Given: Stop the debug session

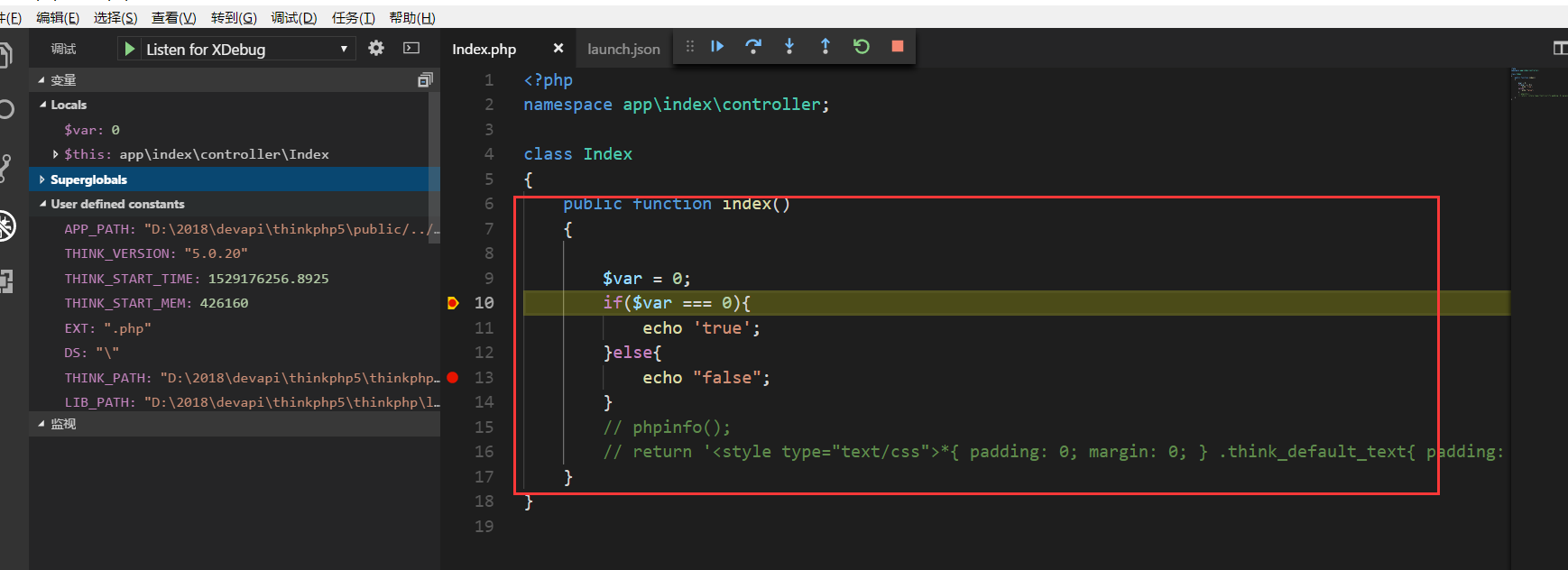Looking at the screenshot, I should pos(898,46).
